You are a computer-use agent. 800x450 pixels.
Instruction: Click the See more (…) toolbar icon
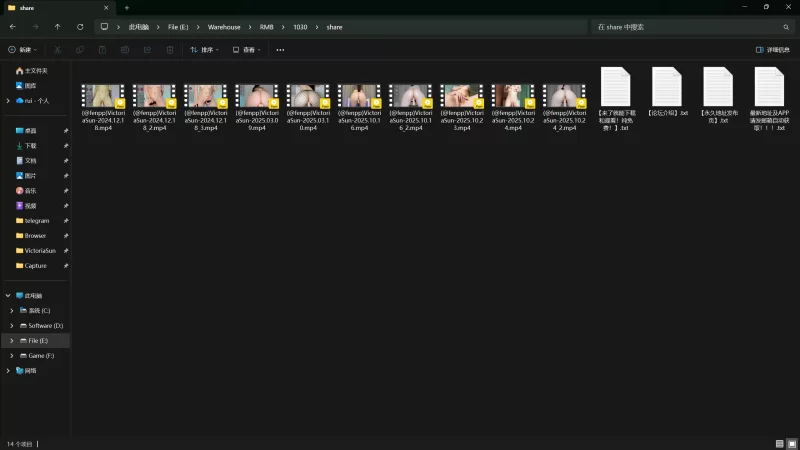click(x=279, y=49)
